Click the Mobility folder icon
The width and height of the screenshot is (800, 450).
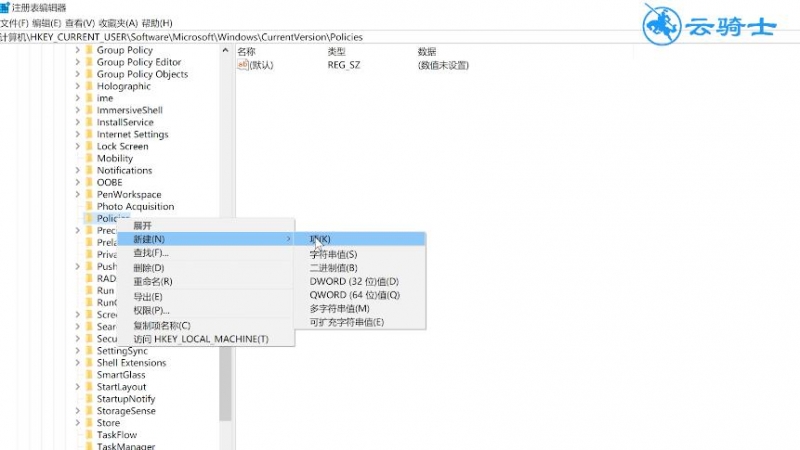89,158
